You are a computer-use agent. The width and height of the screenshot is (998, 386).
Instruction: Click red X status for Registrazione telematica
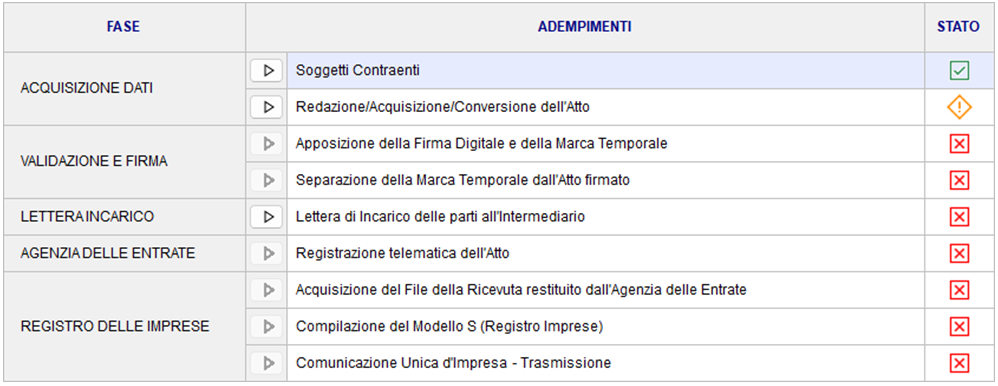[x=959, y=254]
